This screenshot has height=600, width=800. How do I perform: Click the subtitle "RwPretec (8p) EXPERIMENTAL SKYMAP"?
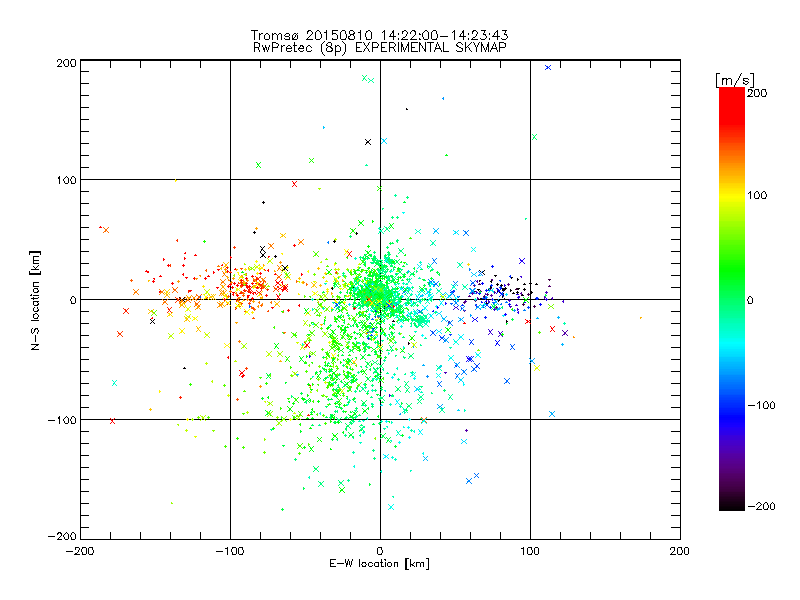coord(379,48)
